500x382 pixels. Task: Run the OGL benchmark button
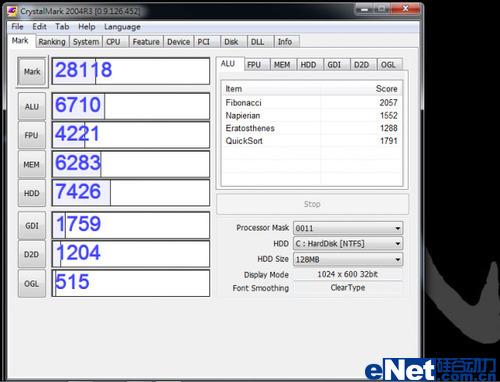coord(32,284)
